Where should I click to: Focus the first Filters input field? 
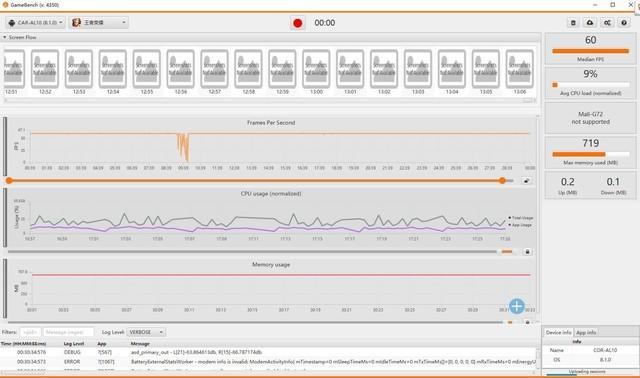point(30,332)
